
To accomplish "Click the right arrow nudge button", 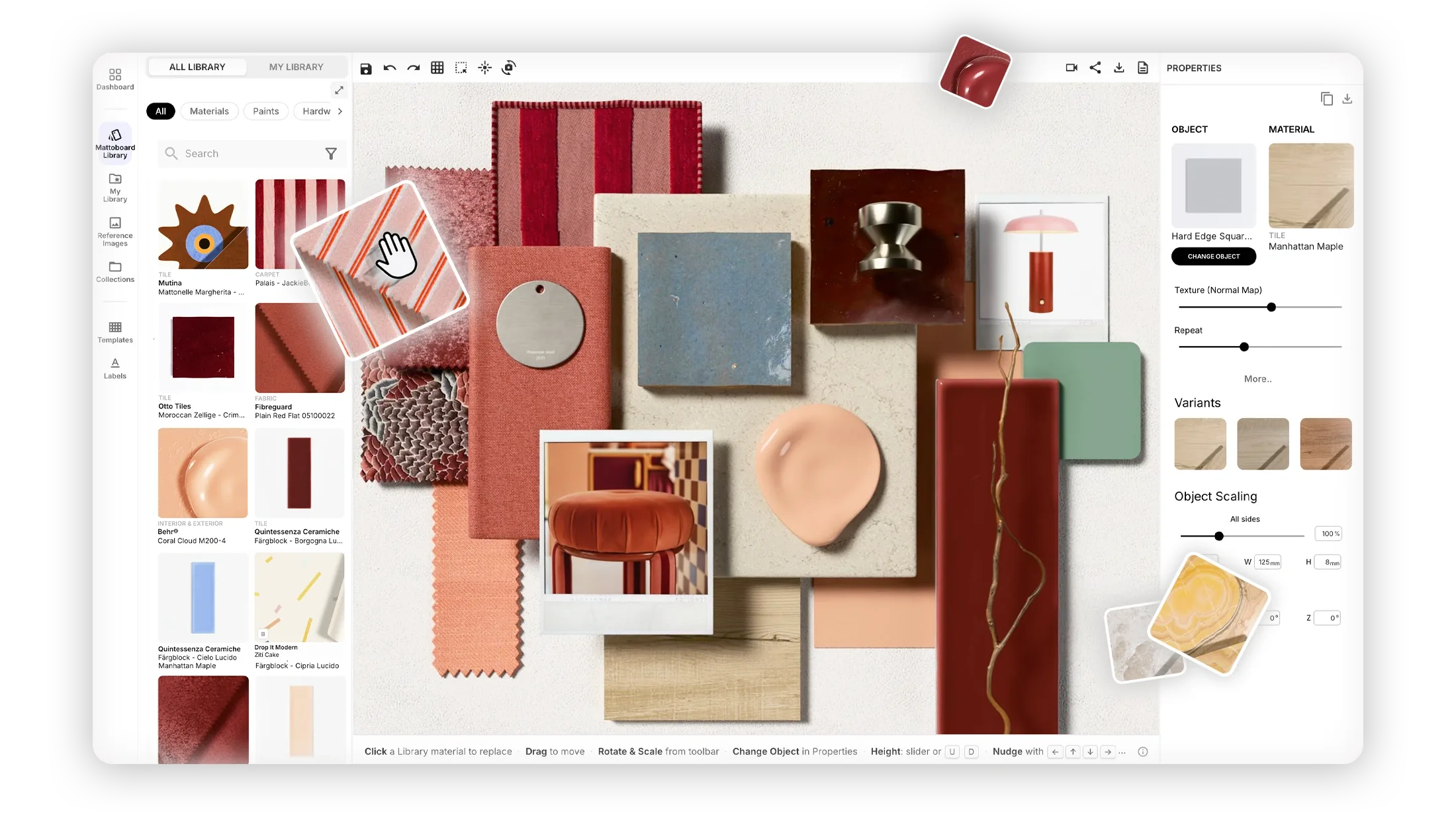I will click(x=1107, y=752).
